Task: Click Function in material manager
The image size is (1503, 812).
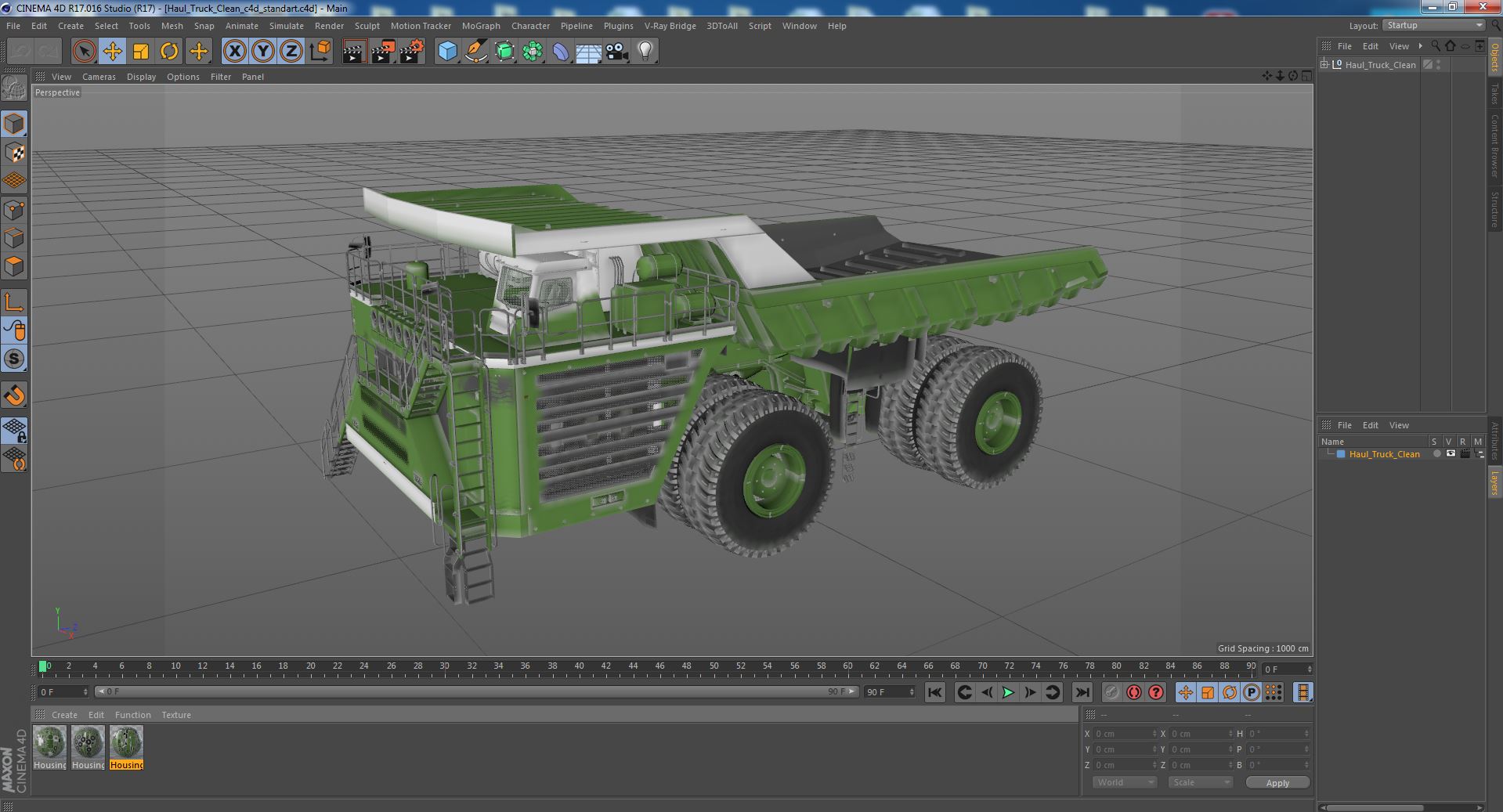Action: pyautogui.click(x=133, y=715)
